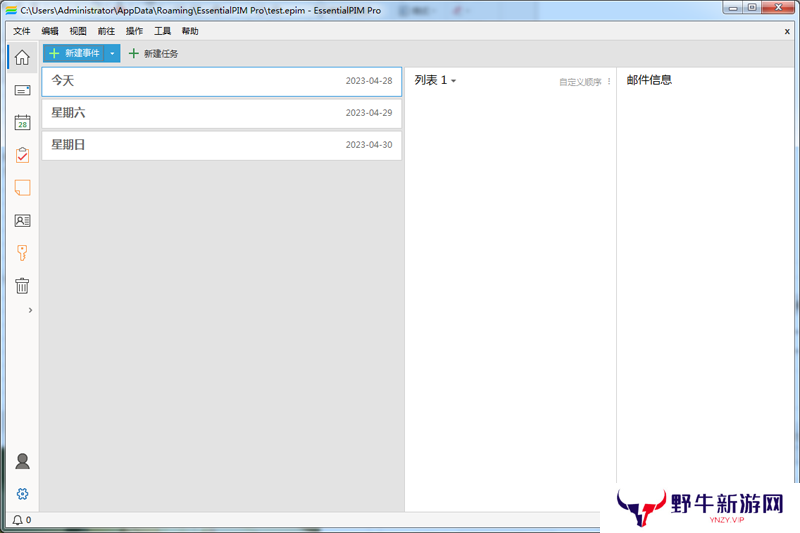
Task: Open the 前往 menu
Action: (106, 31)
